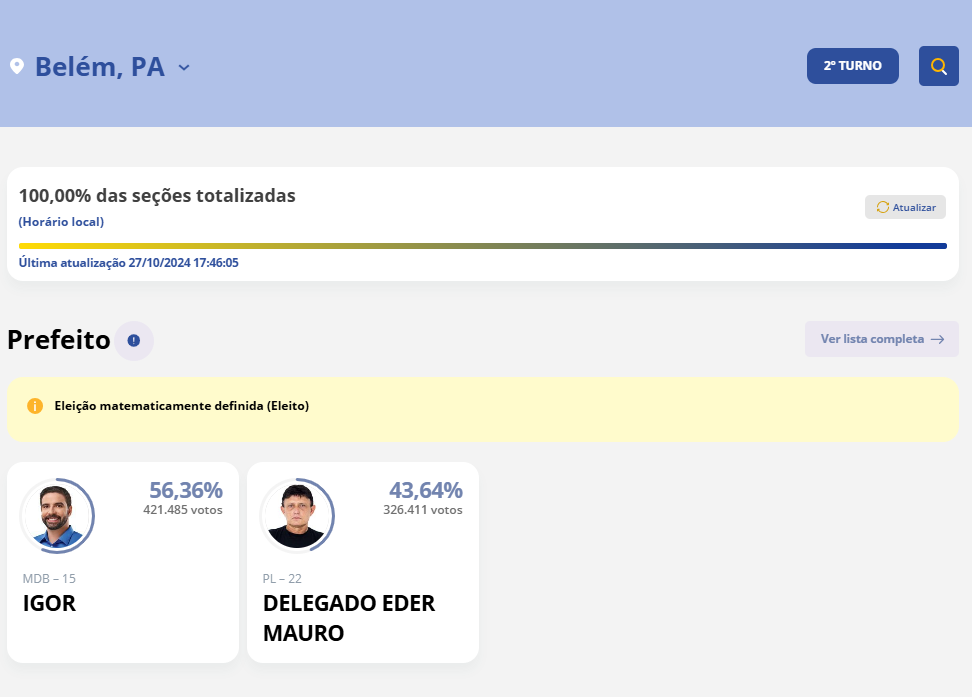Open the info icon next to Prefeito
This screenshot has height=697, width=972.
[x=134, y=340]
